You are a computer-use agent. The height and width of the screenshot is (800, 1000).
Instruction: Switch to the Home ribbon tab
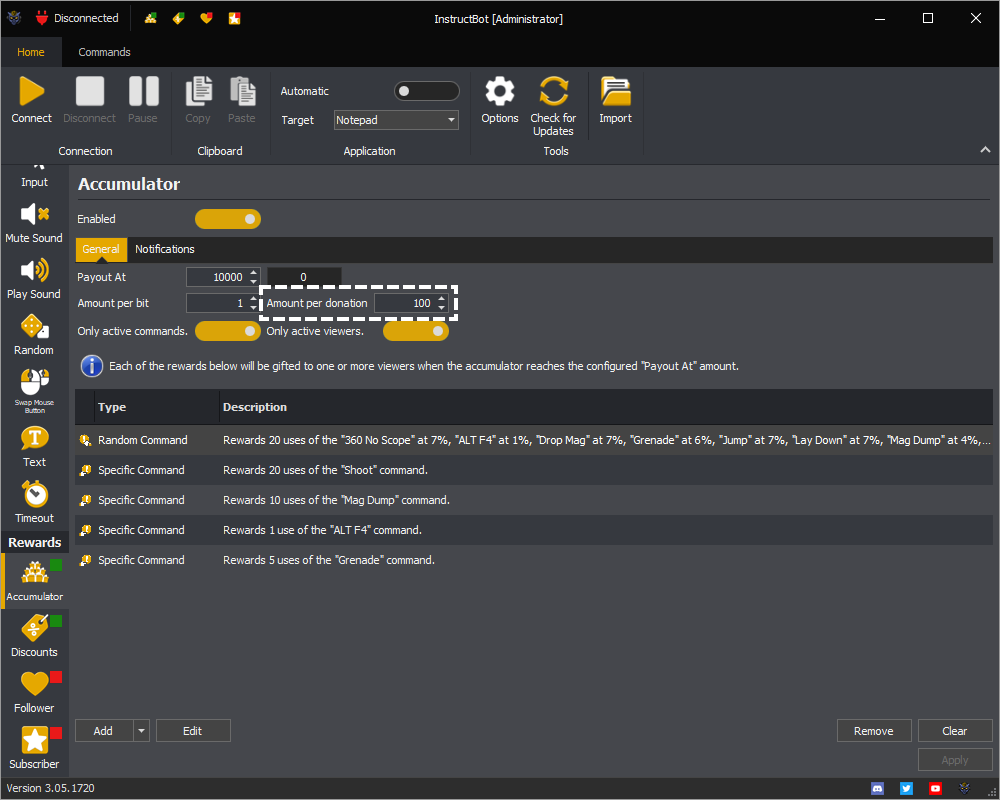pos(31,52)
